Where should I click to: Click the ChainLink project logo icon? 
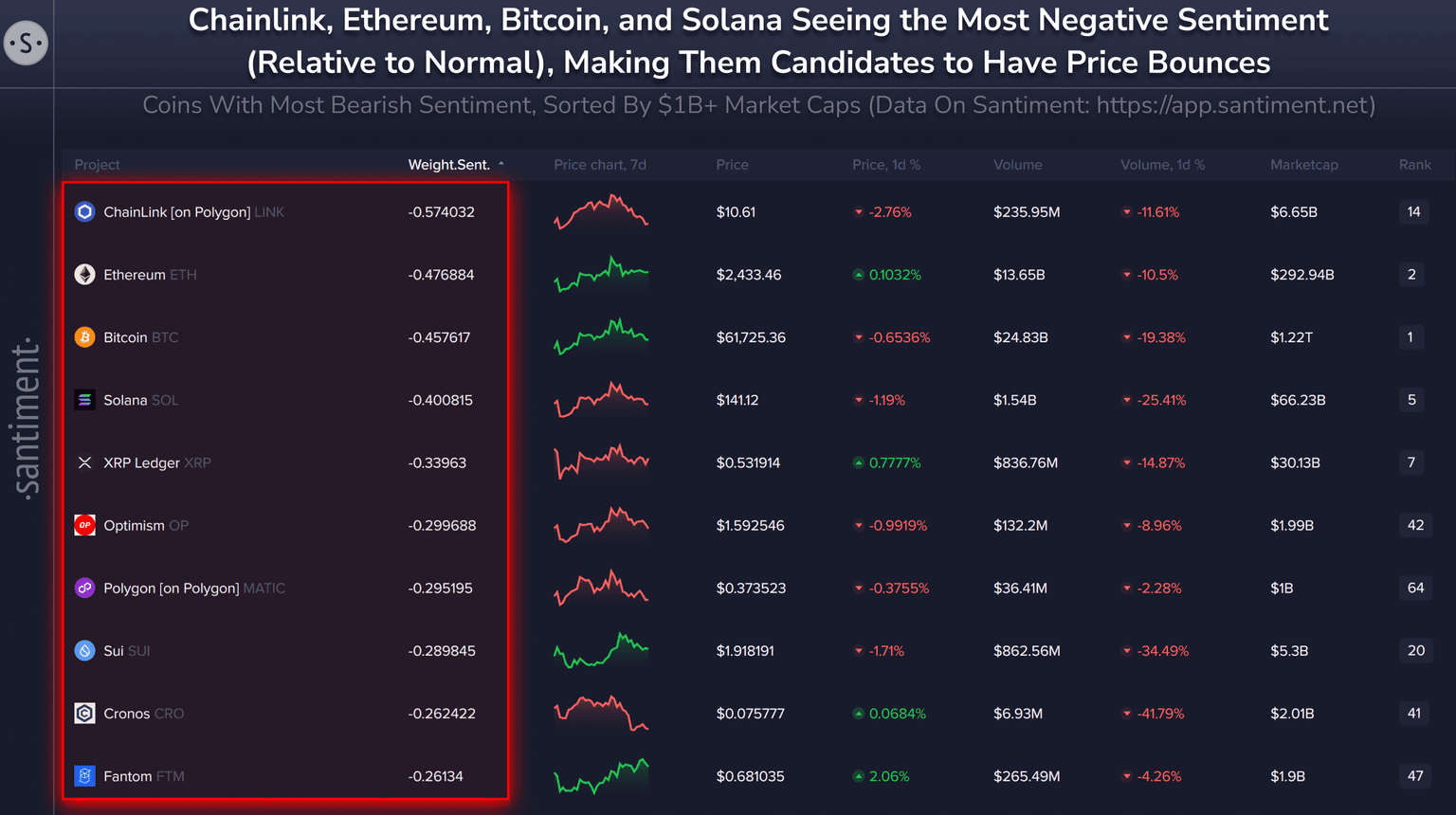tap(84, 212)
